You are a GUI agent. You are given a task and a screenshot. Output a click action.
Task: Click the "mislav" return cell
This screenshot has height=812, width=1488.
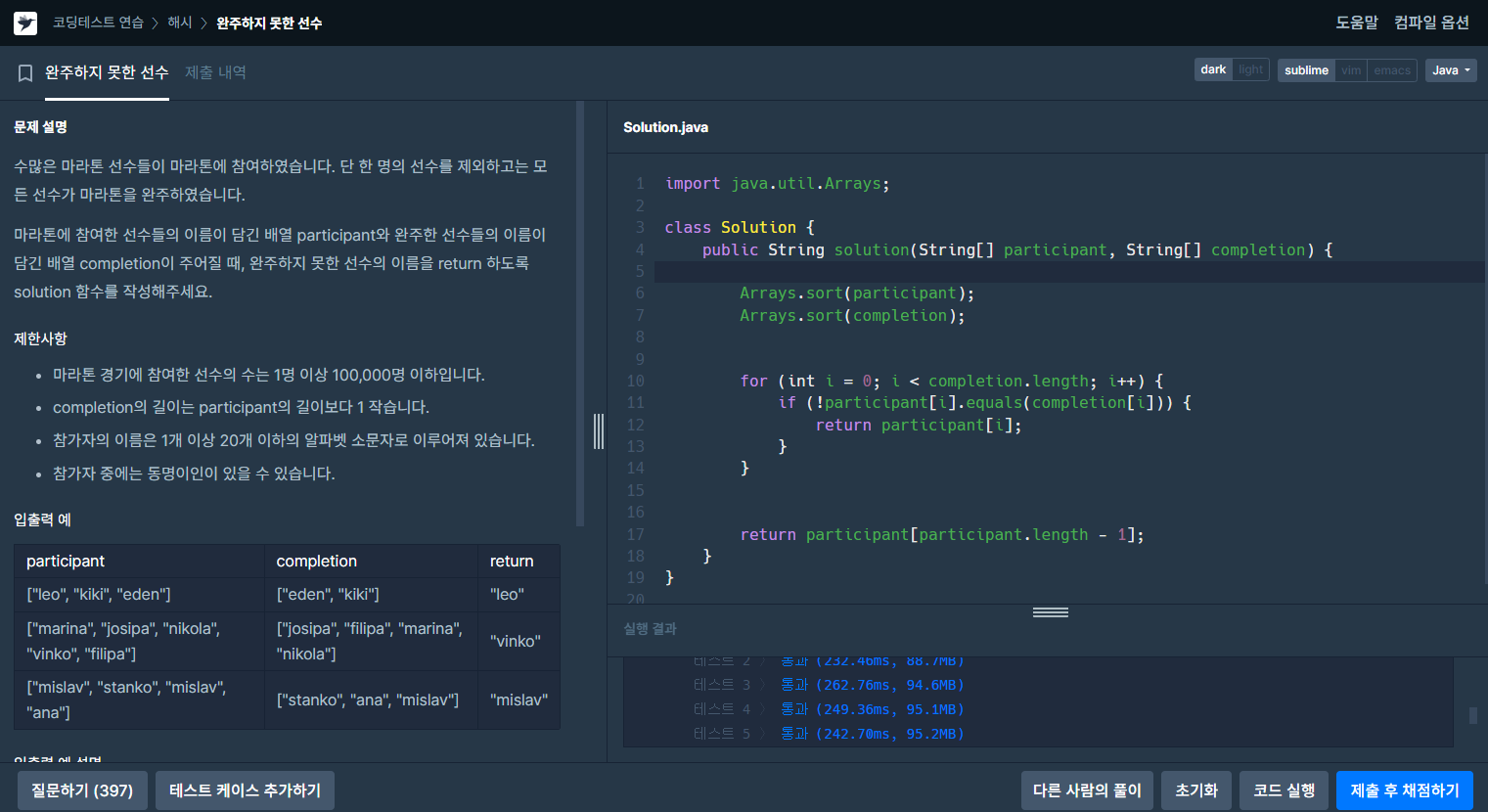[x=519, y=699]
